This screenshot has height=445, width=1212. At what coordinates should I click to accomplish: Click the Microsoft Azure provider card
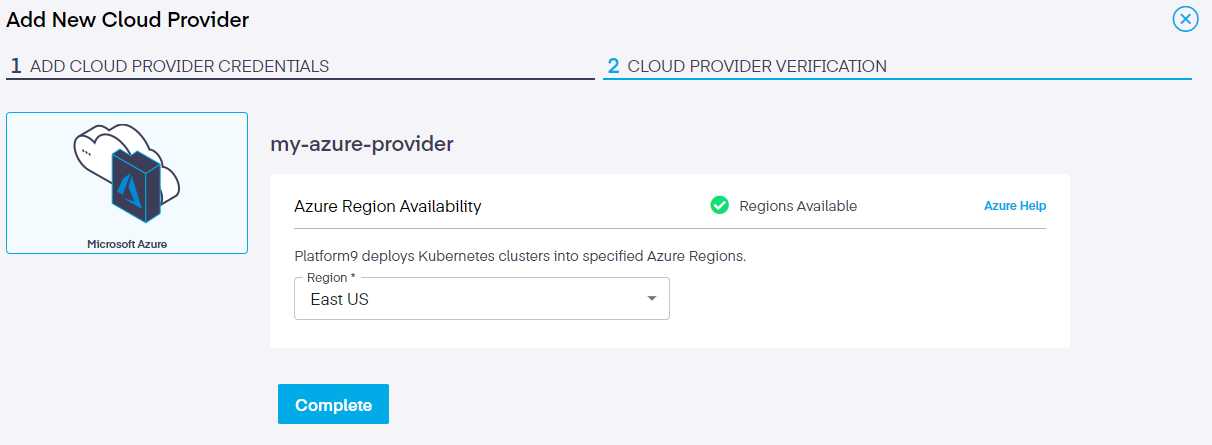coord(127,183)
